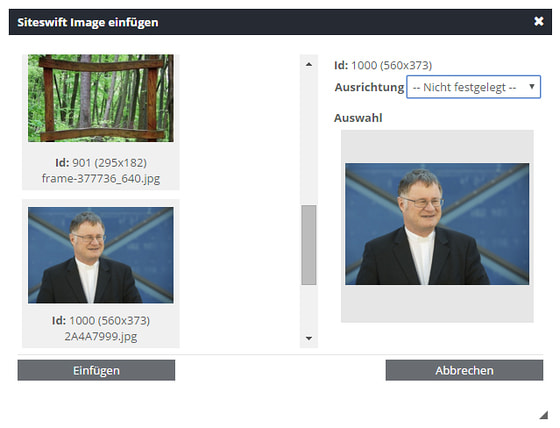Image resolution: width=560 pixels, height=428 pixels.
Task: Click the Abbrechen button
Action: [464, 370]
